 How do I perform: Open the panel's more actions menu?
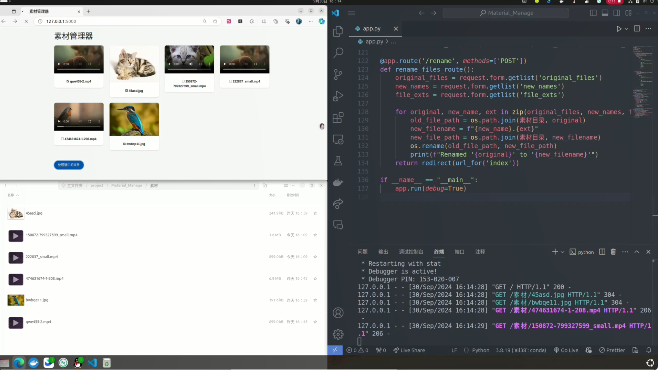625,252
